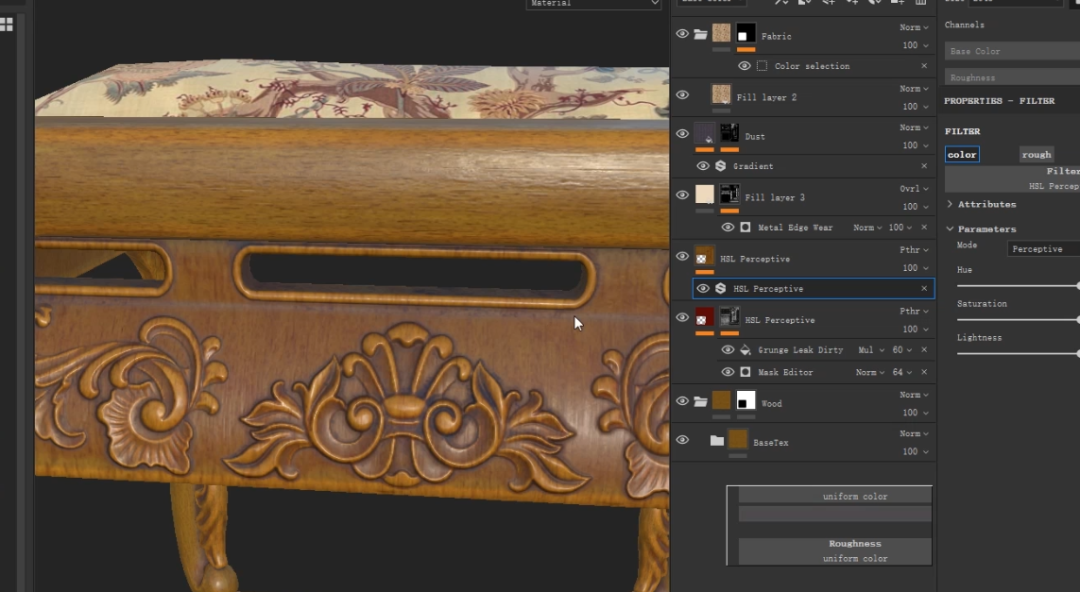Screen dimensions: 1080x592
Task: Open blend mode dropdown for Fill layer 3
Action: (x=908, y=188)
